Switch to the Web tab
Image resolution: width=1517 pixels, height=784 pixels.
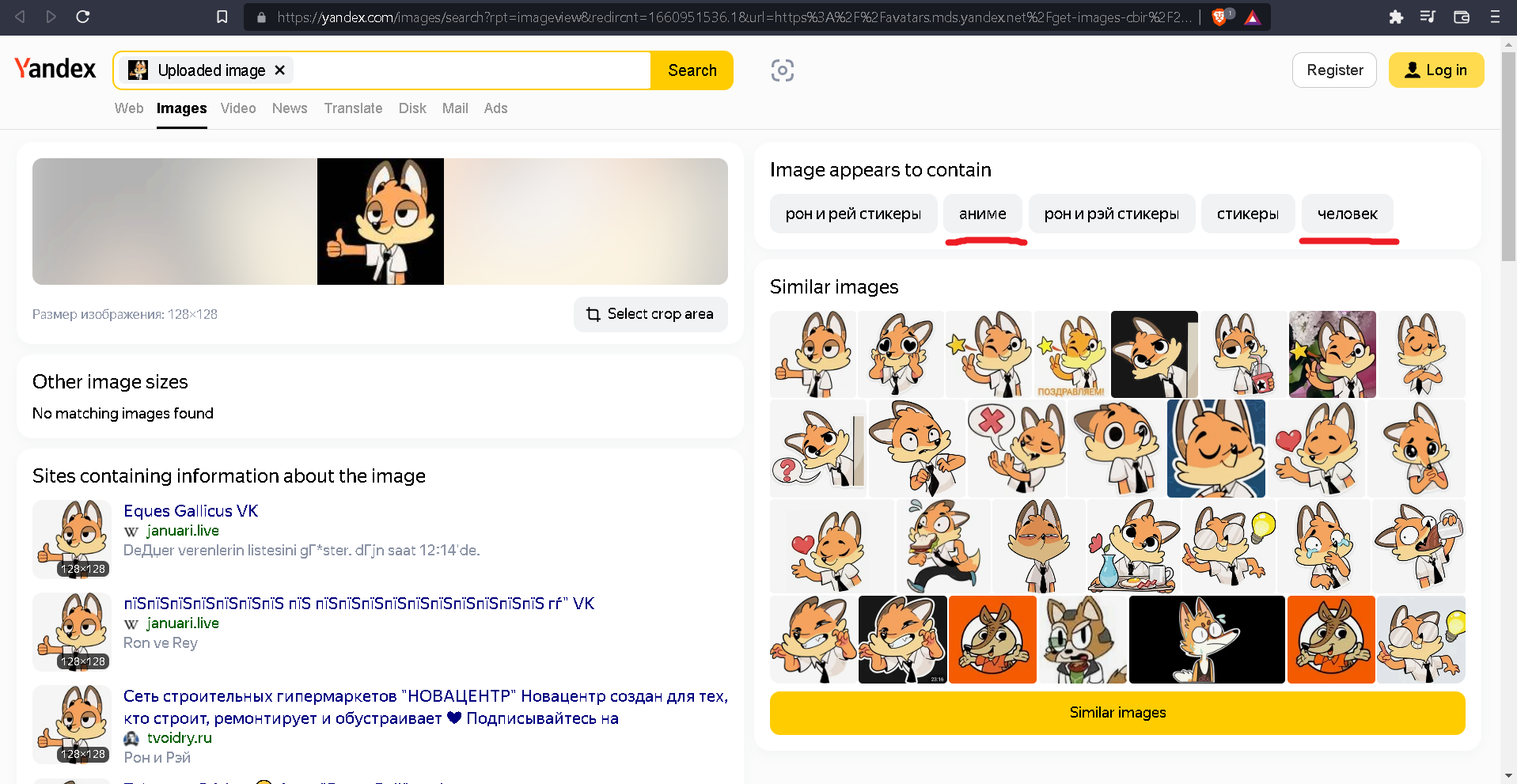129,108
